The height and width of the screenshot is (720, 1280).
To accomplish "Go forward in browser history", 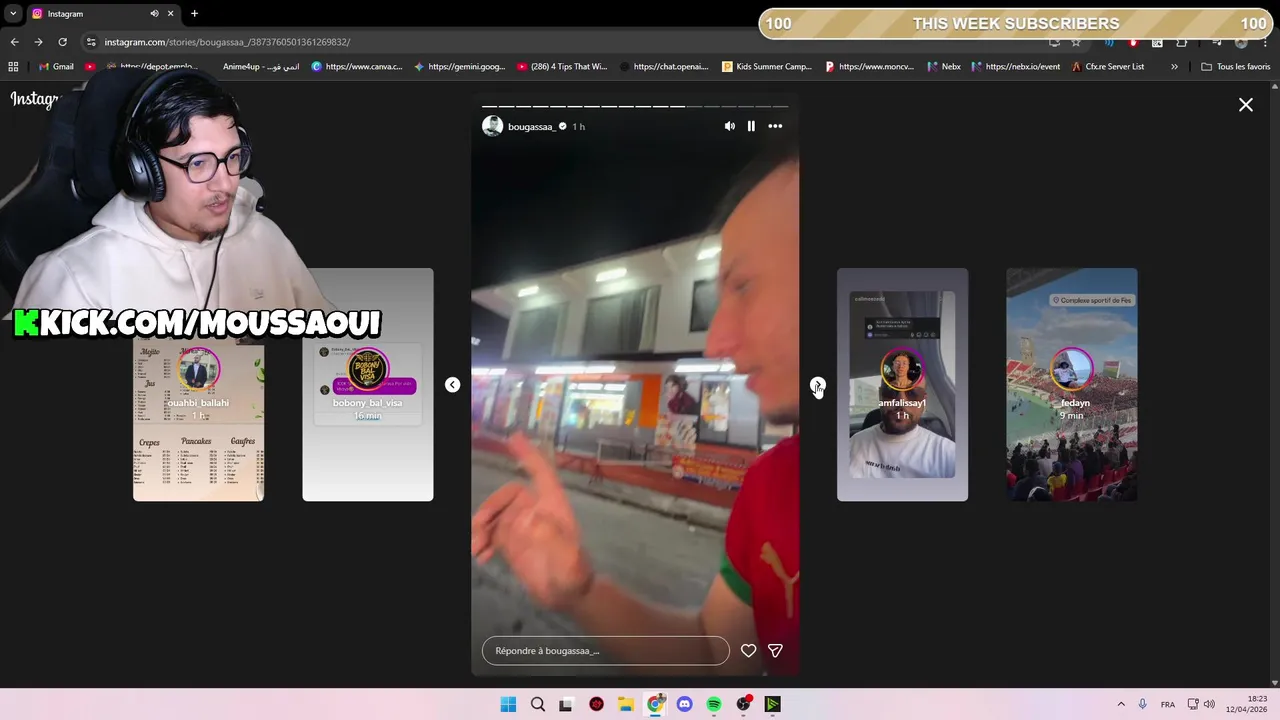I will [38, 42].
